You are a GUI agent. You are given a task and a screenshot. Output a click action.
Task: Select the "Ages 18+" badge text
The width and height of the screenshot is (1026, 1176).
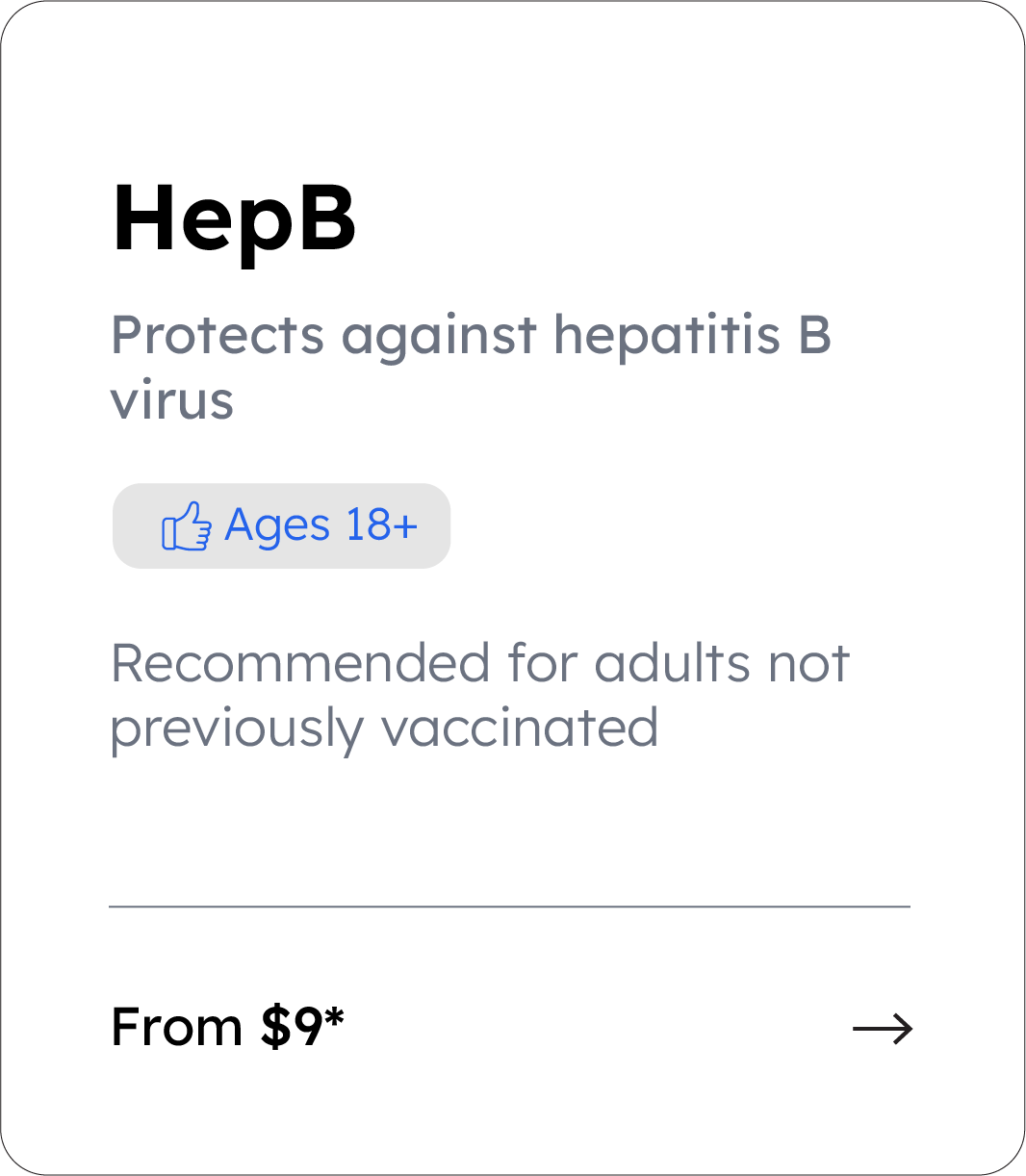click(321, 525)
